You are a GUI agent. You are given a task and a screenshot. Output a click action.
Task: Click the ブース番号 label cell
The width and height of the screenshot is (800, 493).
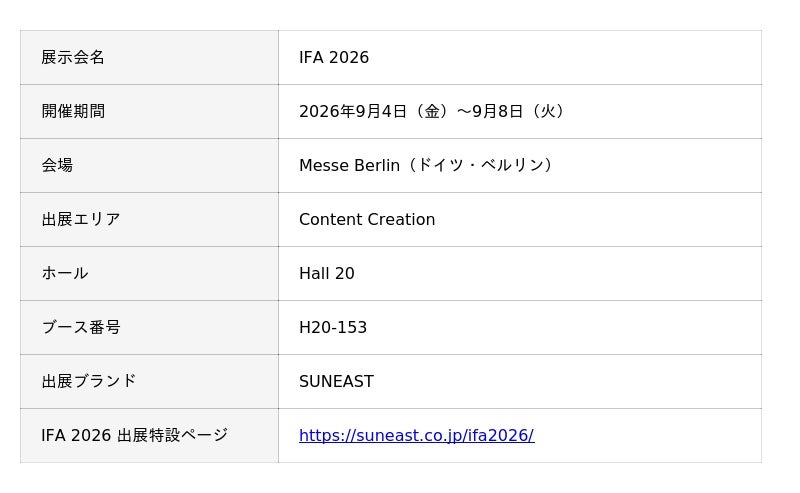pos(149,328)
